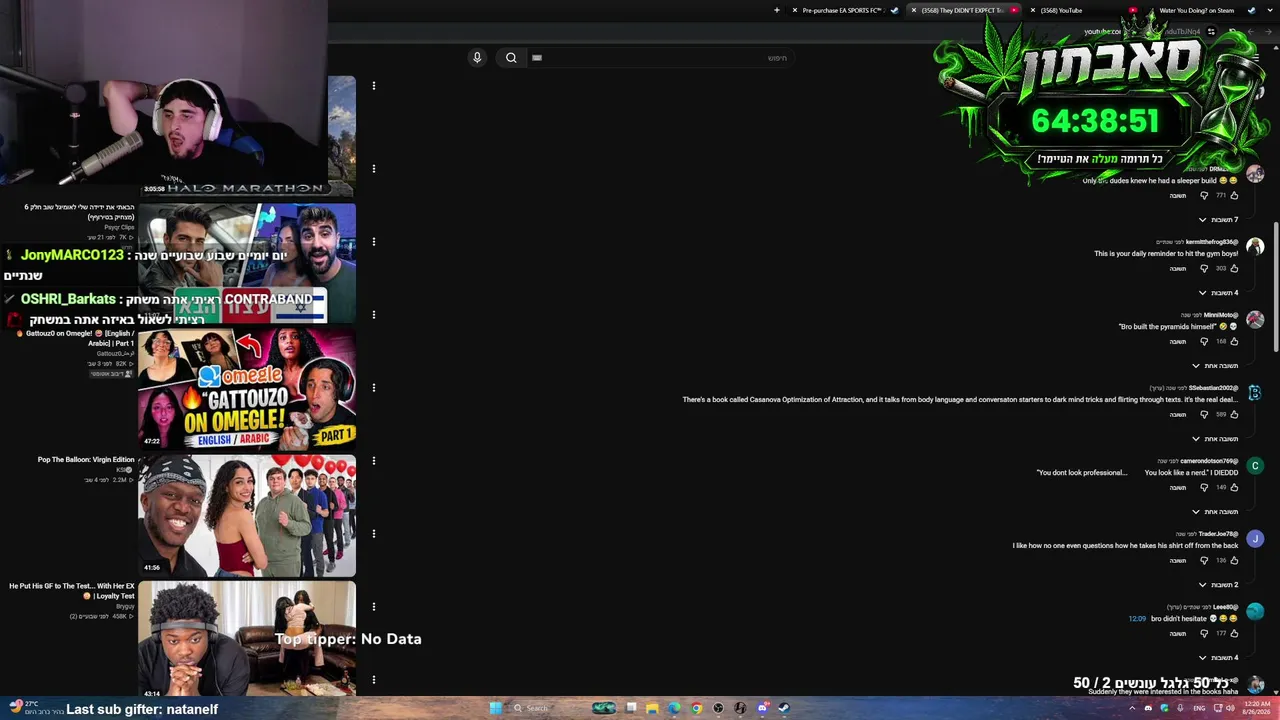This screenshot has height=720, width=1280.
Task: Dislike the sleeper build comment
Action: pyautogui.click(x=1204, y=196)
